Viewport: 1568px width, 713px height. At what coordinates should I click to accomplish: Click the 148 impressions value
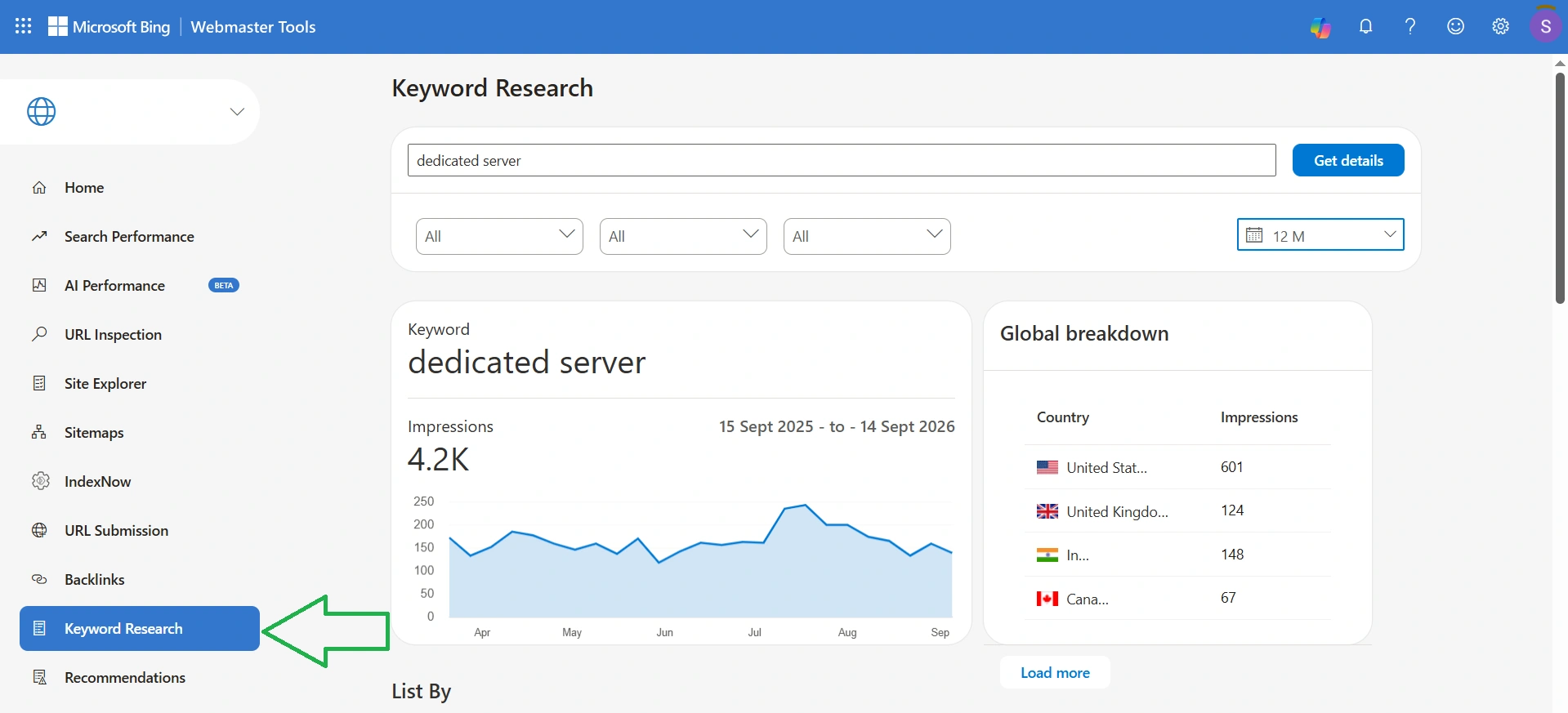(x=1232, y=555)
